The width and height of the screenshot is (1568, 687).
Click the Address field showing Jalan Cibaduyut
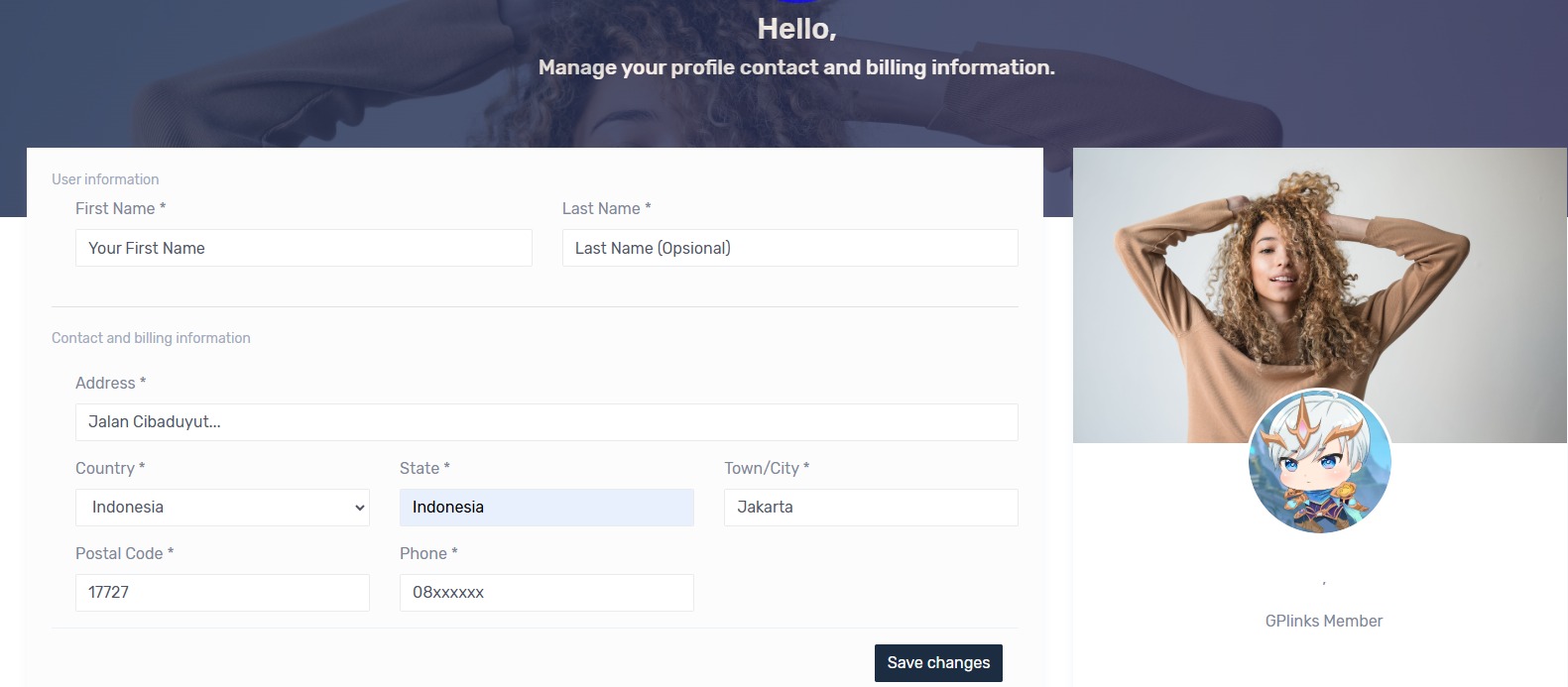pos(546,421)
